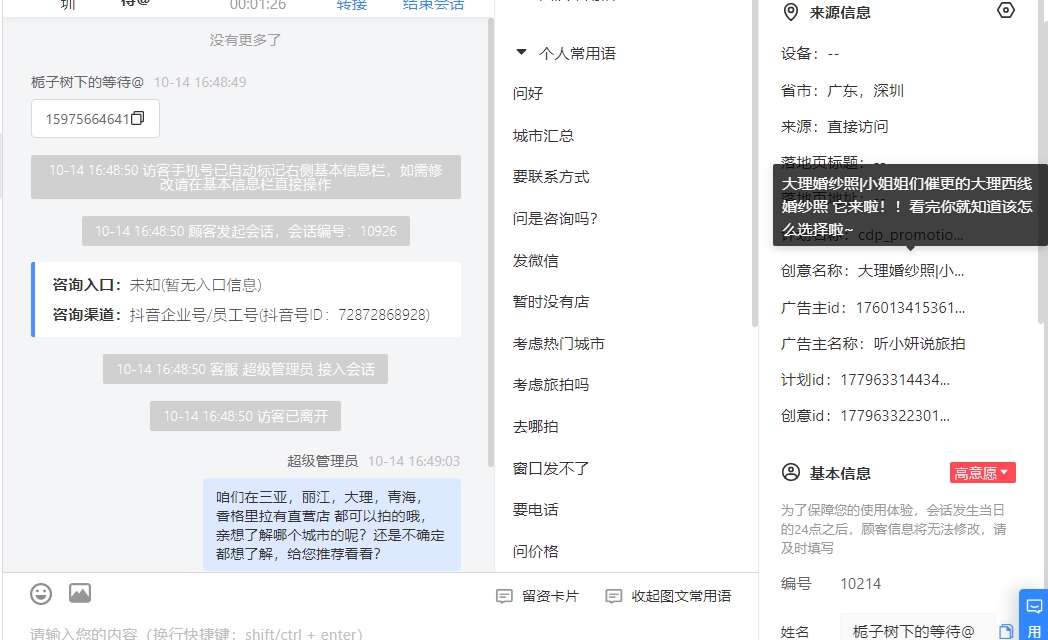This screenshot has width=1048, height=640.
Task: Select quick phrase 城市汇总
Action: [x=543, y=136]
